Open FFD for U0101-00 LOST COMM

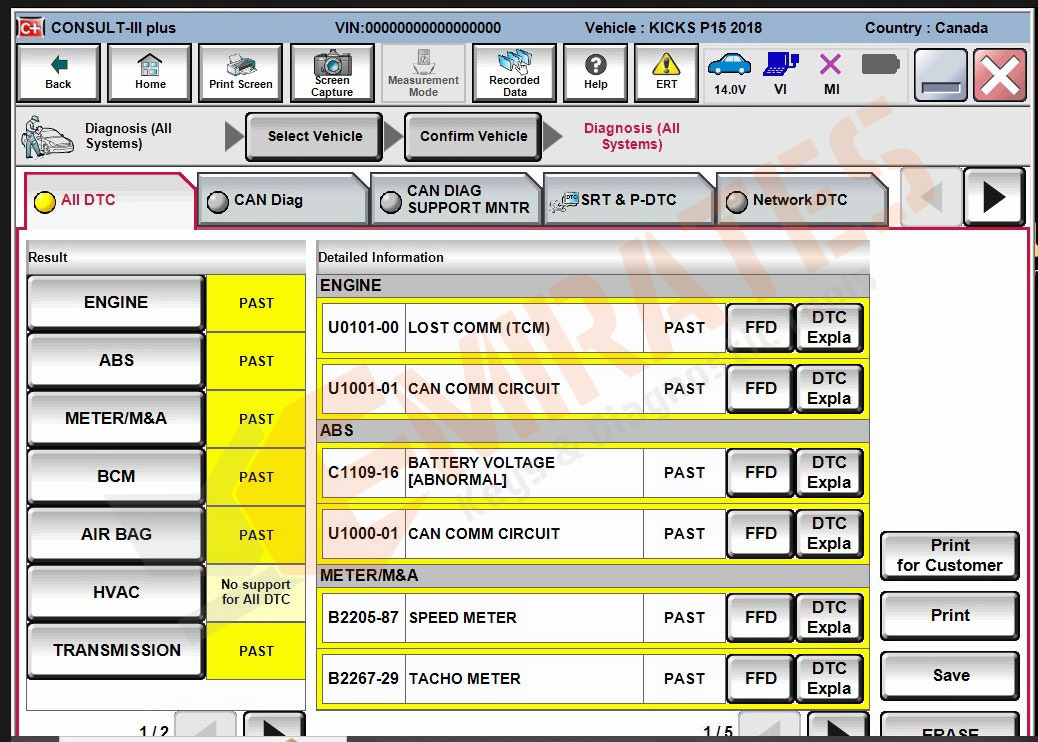760,328
